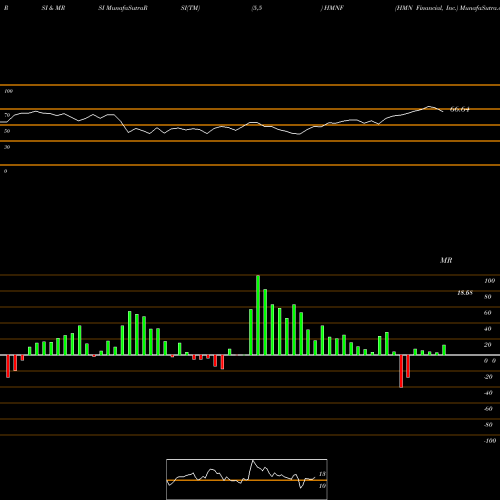The image size is (500, 500).
Task: Click the MR axis 60 label
Action: tap(488, 313)
